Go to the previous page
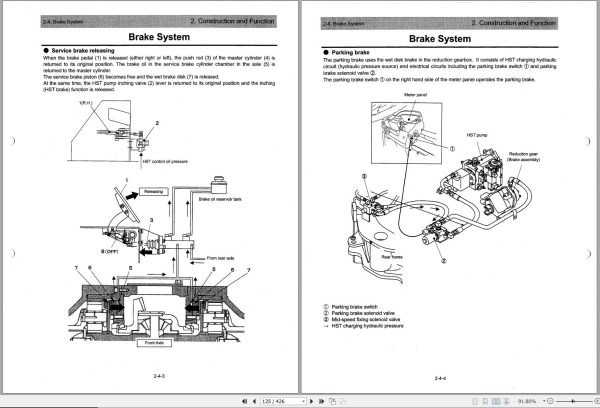600x408 pixels. [254, 401]
